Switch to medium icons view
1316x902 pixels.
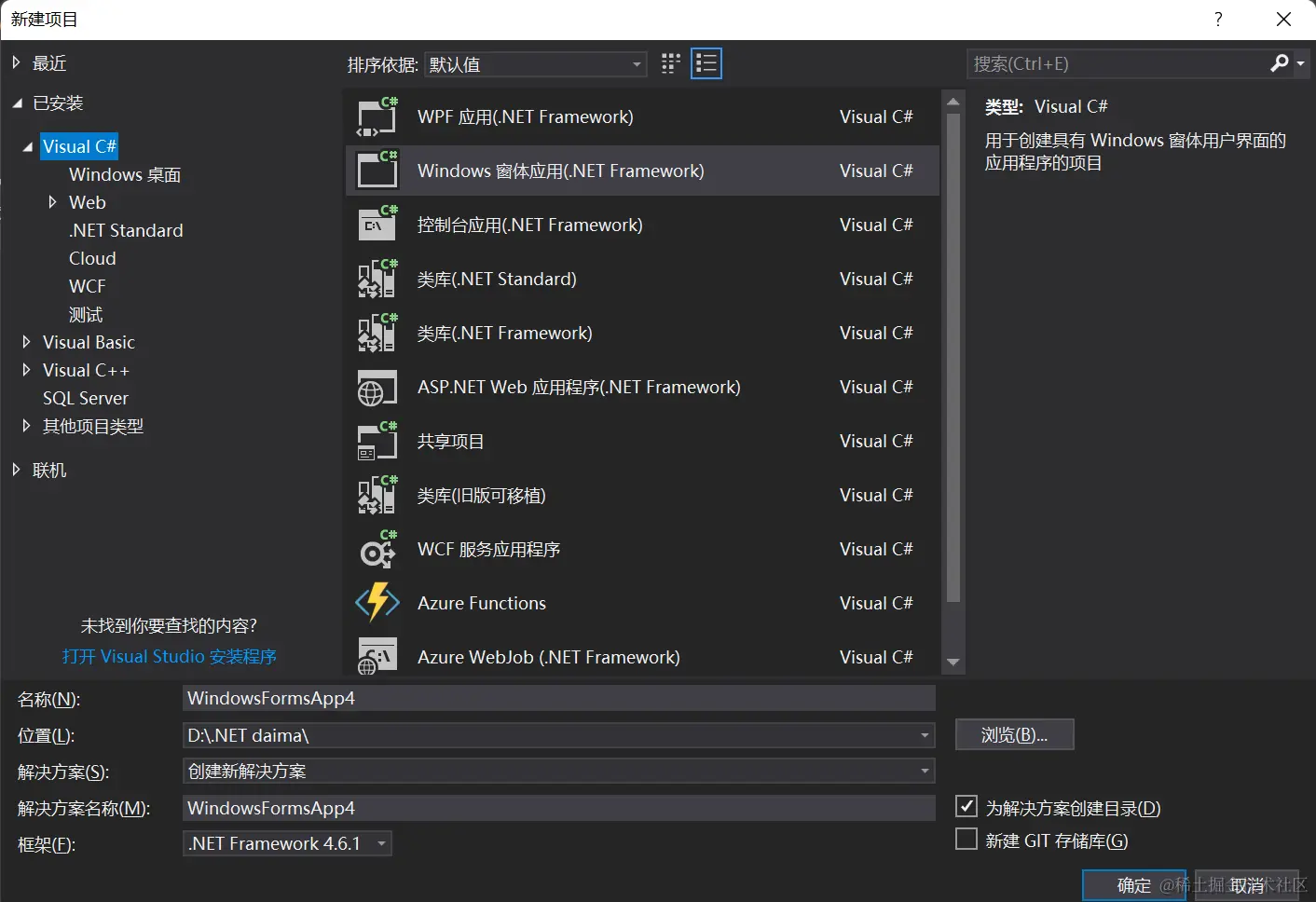tap(671, 63)
